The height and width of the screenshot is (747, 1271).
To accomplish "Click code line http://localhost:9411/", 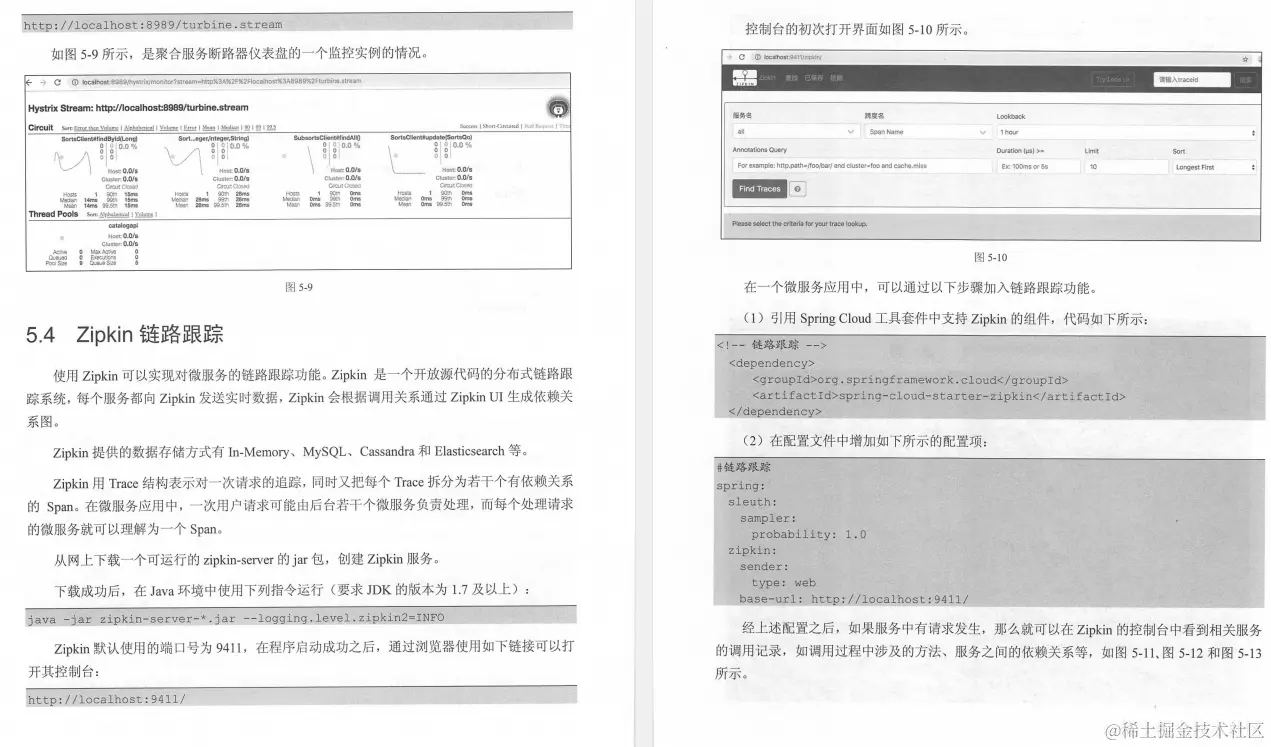I will tap(106, 699).
